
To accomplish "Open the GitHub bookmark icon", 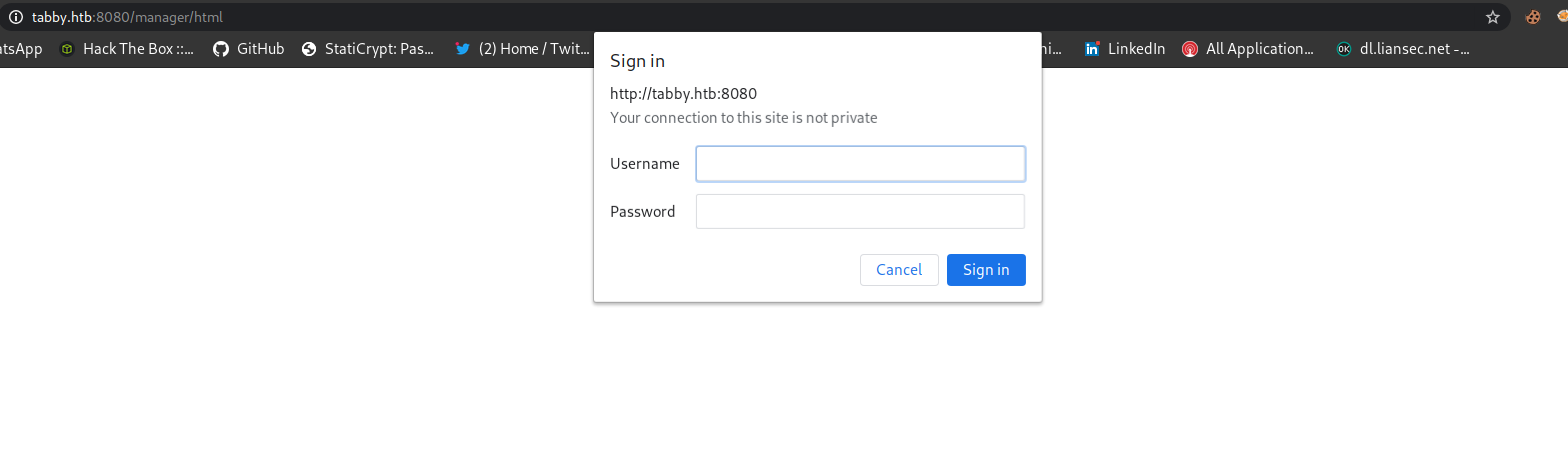I will (x=221, y=48).
